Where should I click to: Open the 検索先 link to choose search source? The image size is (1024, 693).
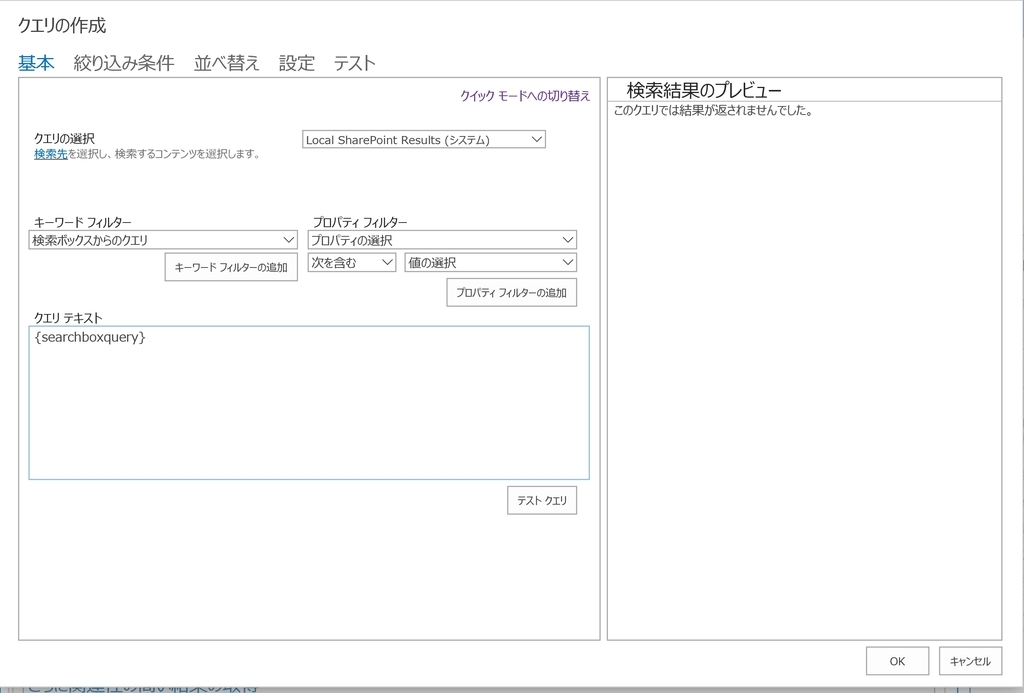point(50,153)
